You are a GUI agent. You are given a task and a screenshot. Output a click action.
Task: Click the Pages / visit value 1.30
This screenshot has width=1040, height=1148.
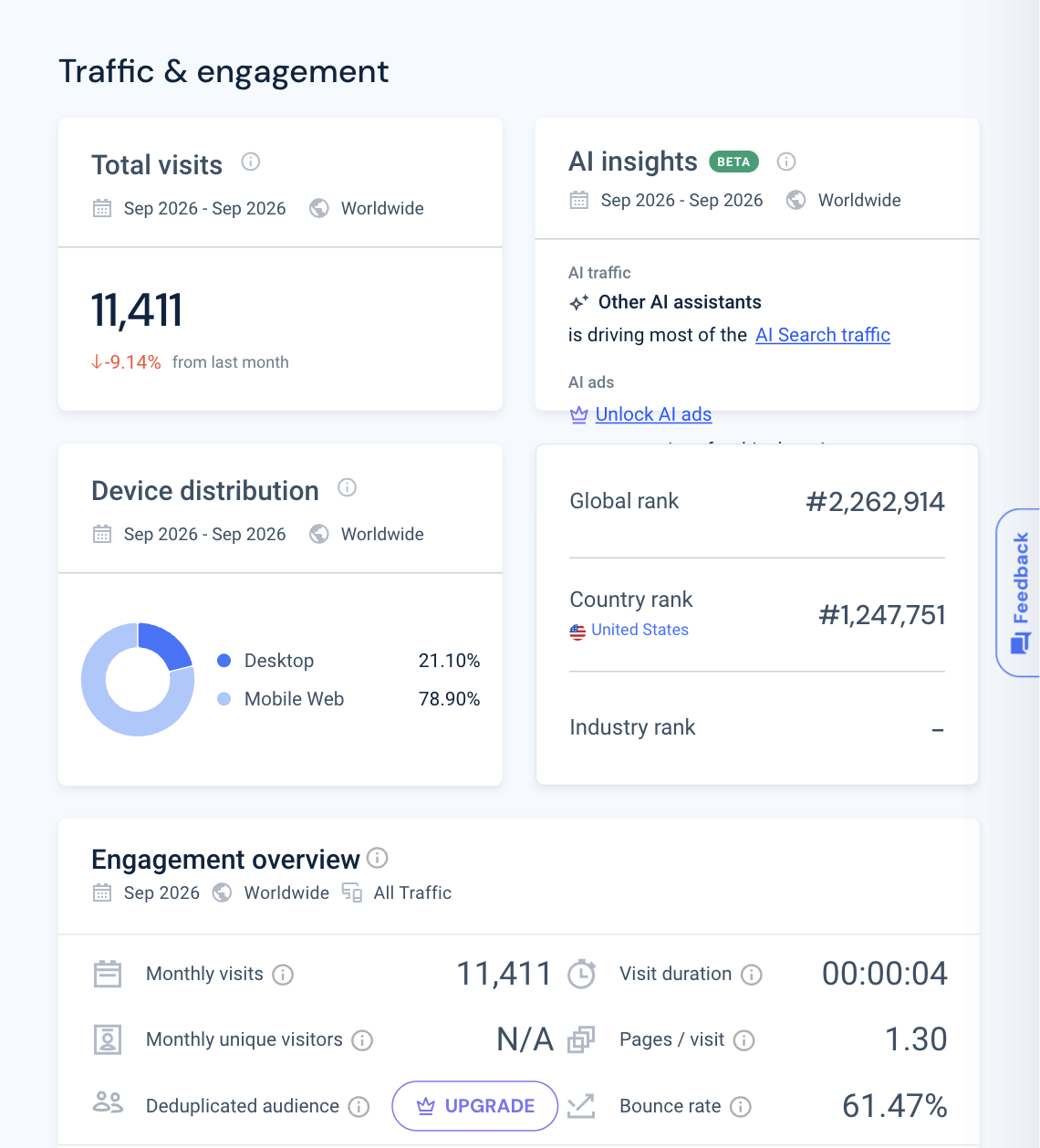pos(916,1039)
